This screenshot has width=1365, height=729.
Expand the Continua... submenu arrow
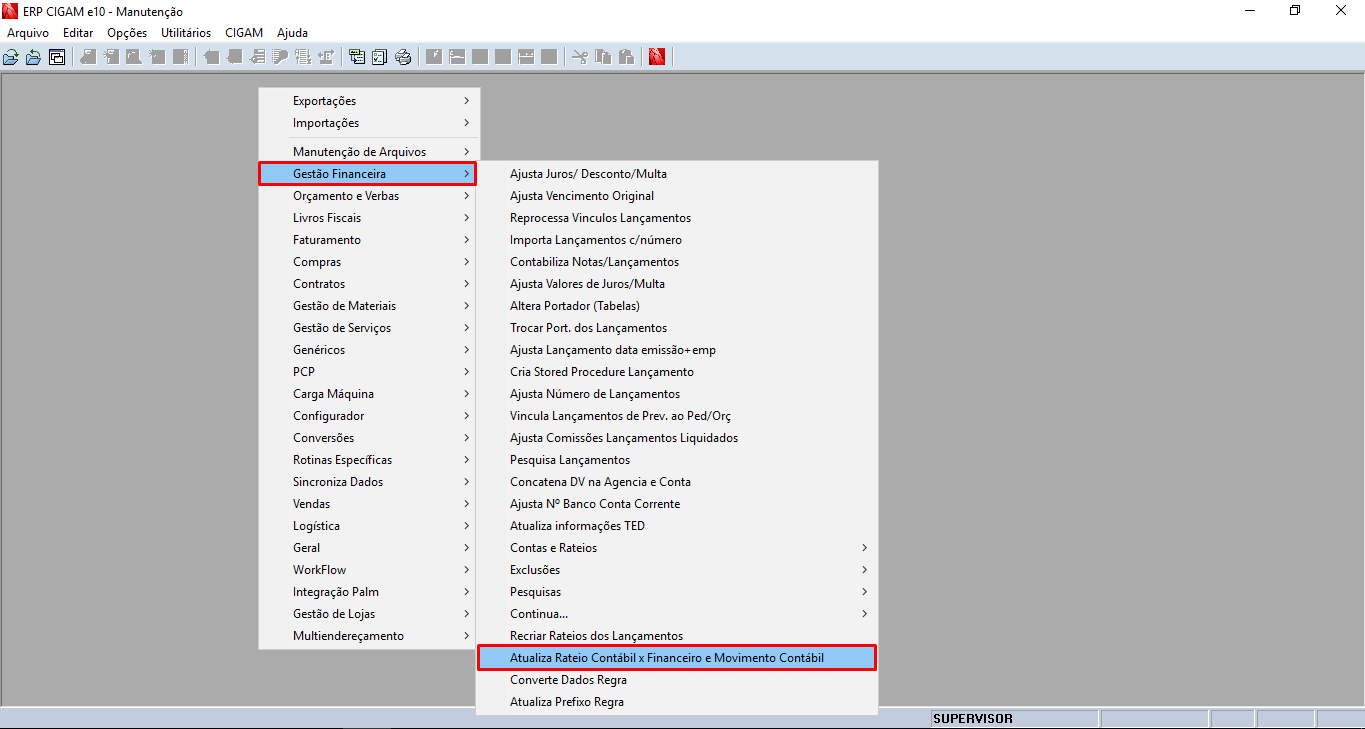click(x=864, y=614)
